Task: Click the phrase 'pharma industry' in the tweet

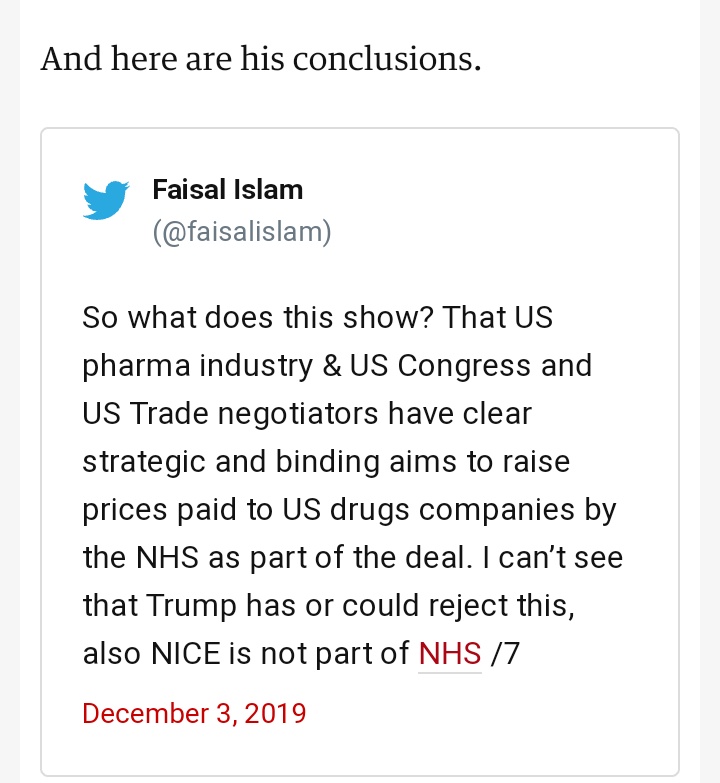Action: (197, 365)
